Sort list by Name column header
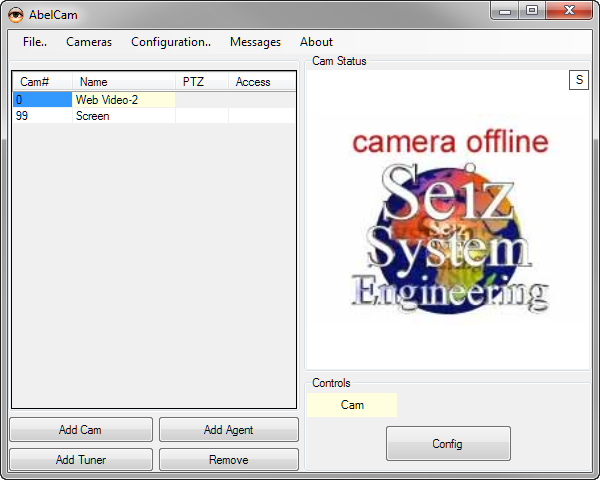This screenshot has width=600, height=480. [x=124, y=82]
